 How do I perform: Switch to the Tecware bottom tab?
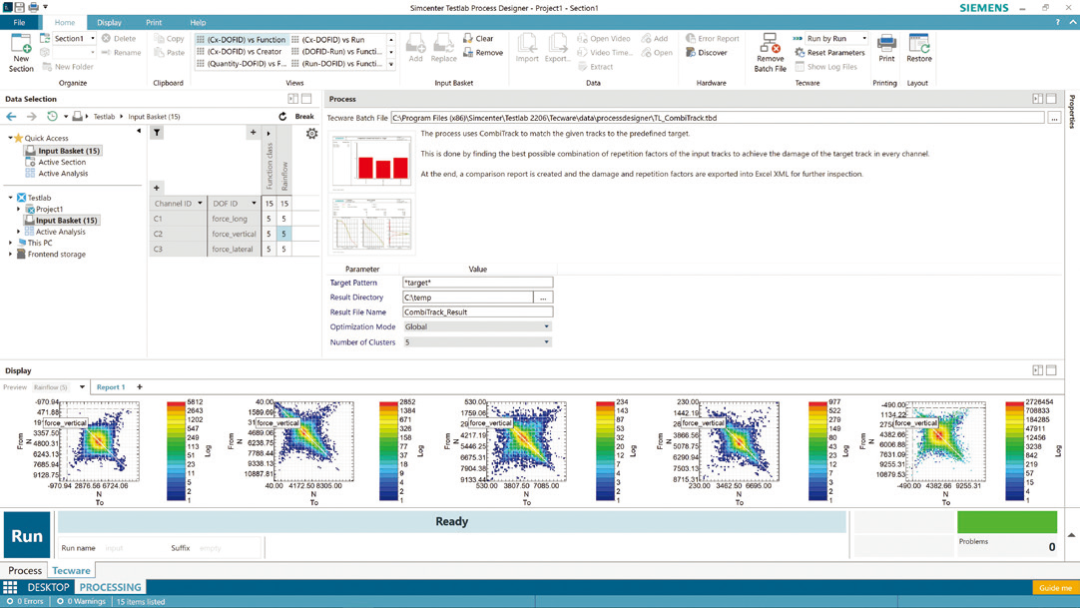pyautogui.click(x=71, y=570)
